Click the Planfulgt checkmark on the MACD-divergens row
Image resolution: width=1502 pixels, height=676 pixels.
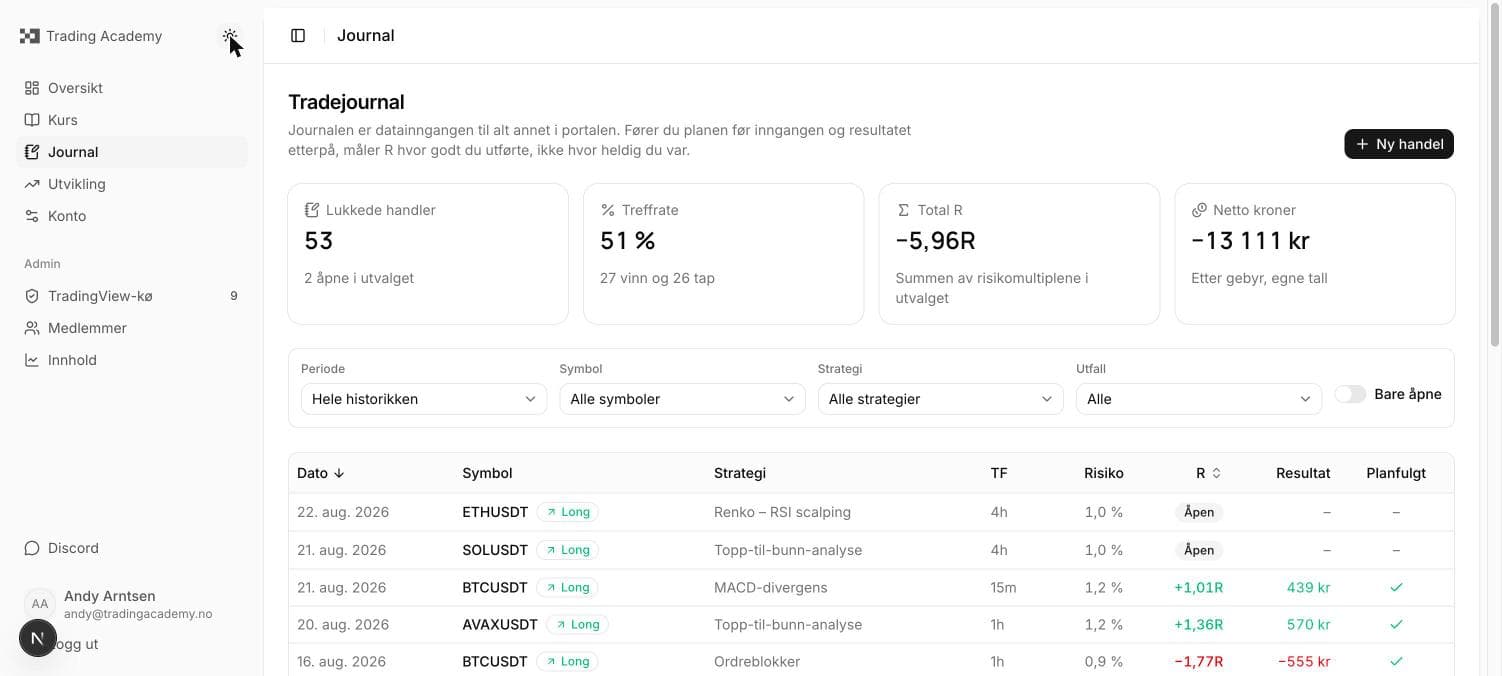click(1396, 587)
